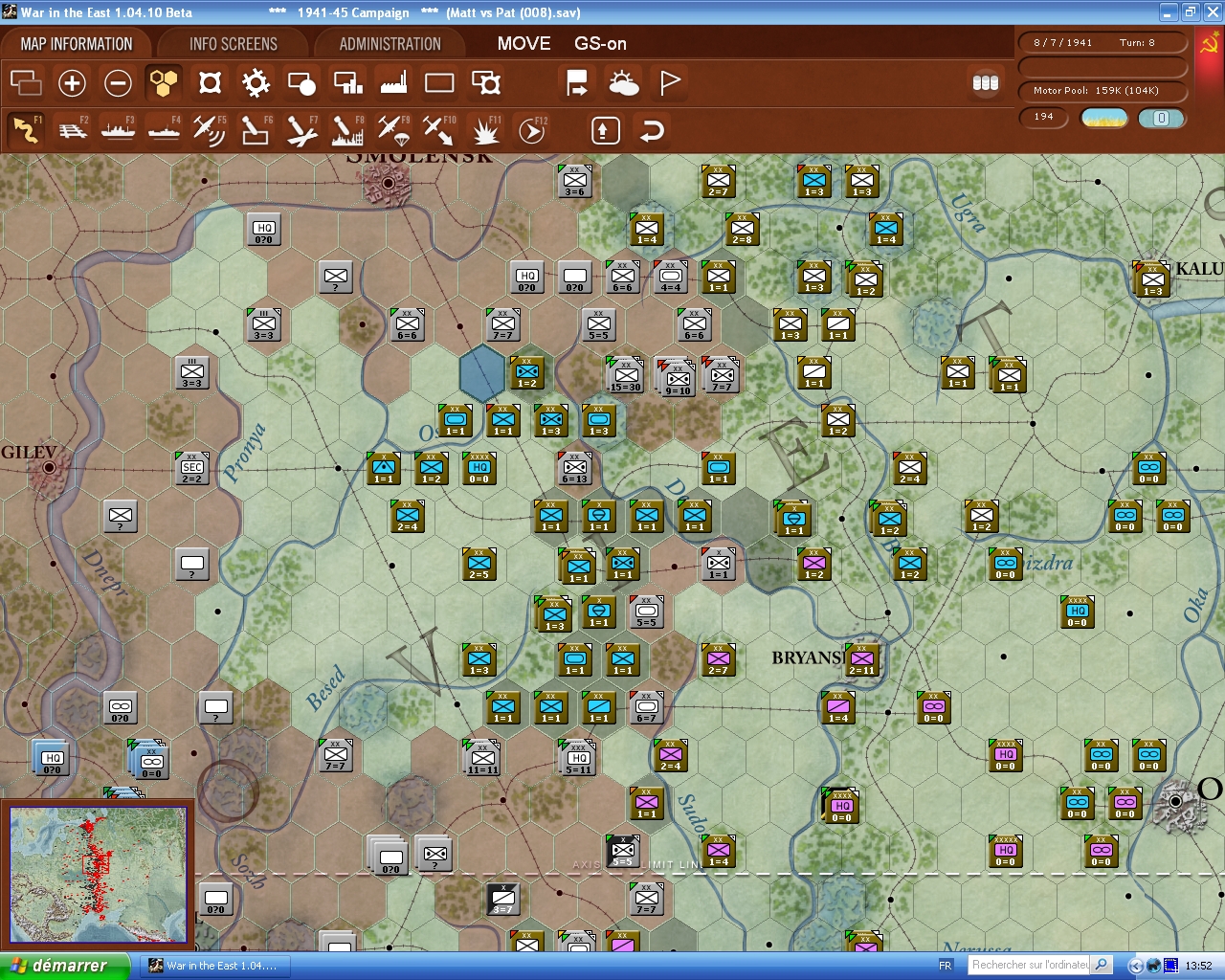Toggle the overlapping windows unit display icon

pos(26,83)
